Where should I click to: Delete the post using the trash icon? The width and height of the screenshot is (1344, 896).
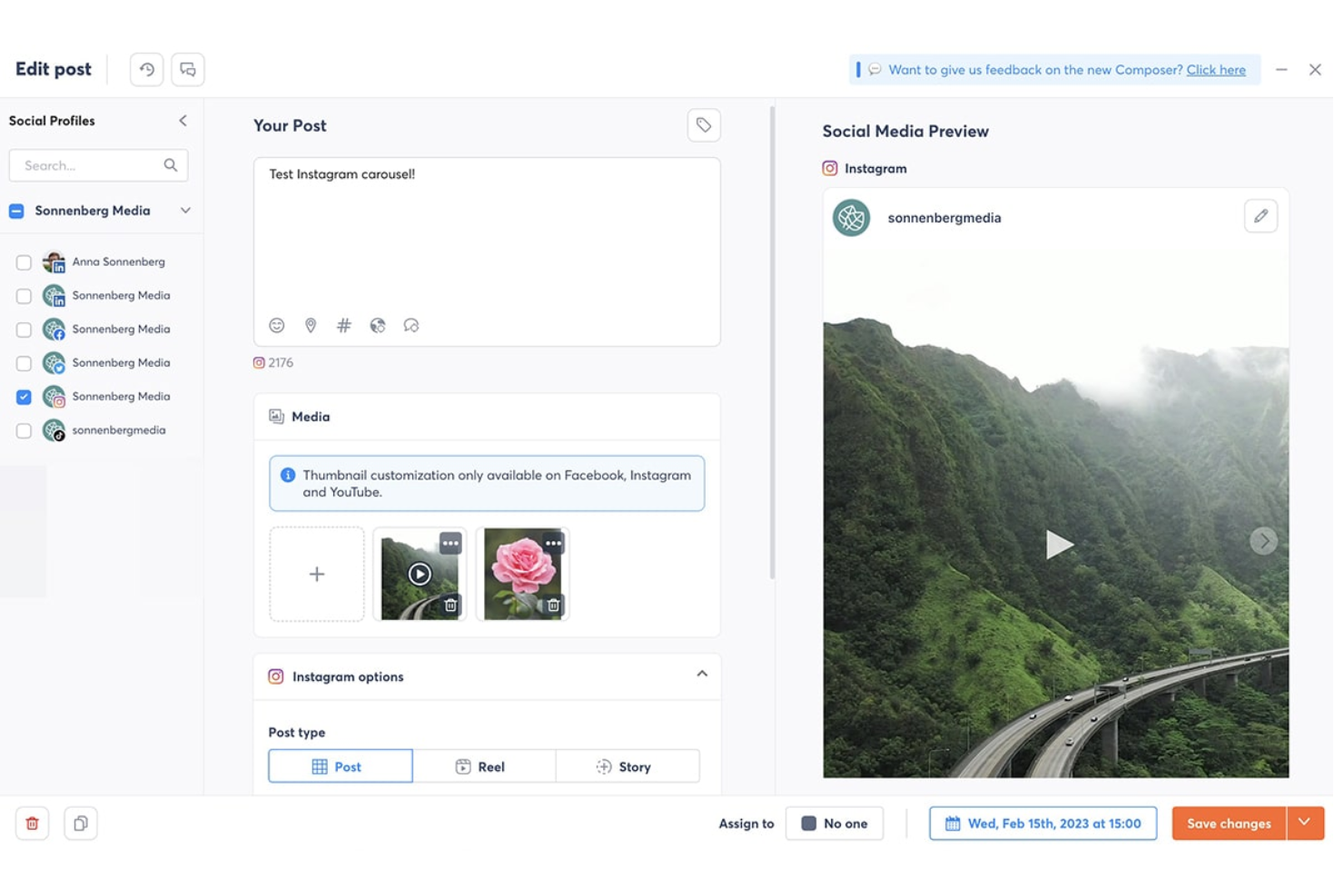point(32,823)
